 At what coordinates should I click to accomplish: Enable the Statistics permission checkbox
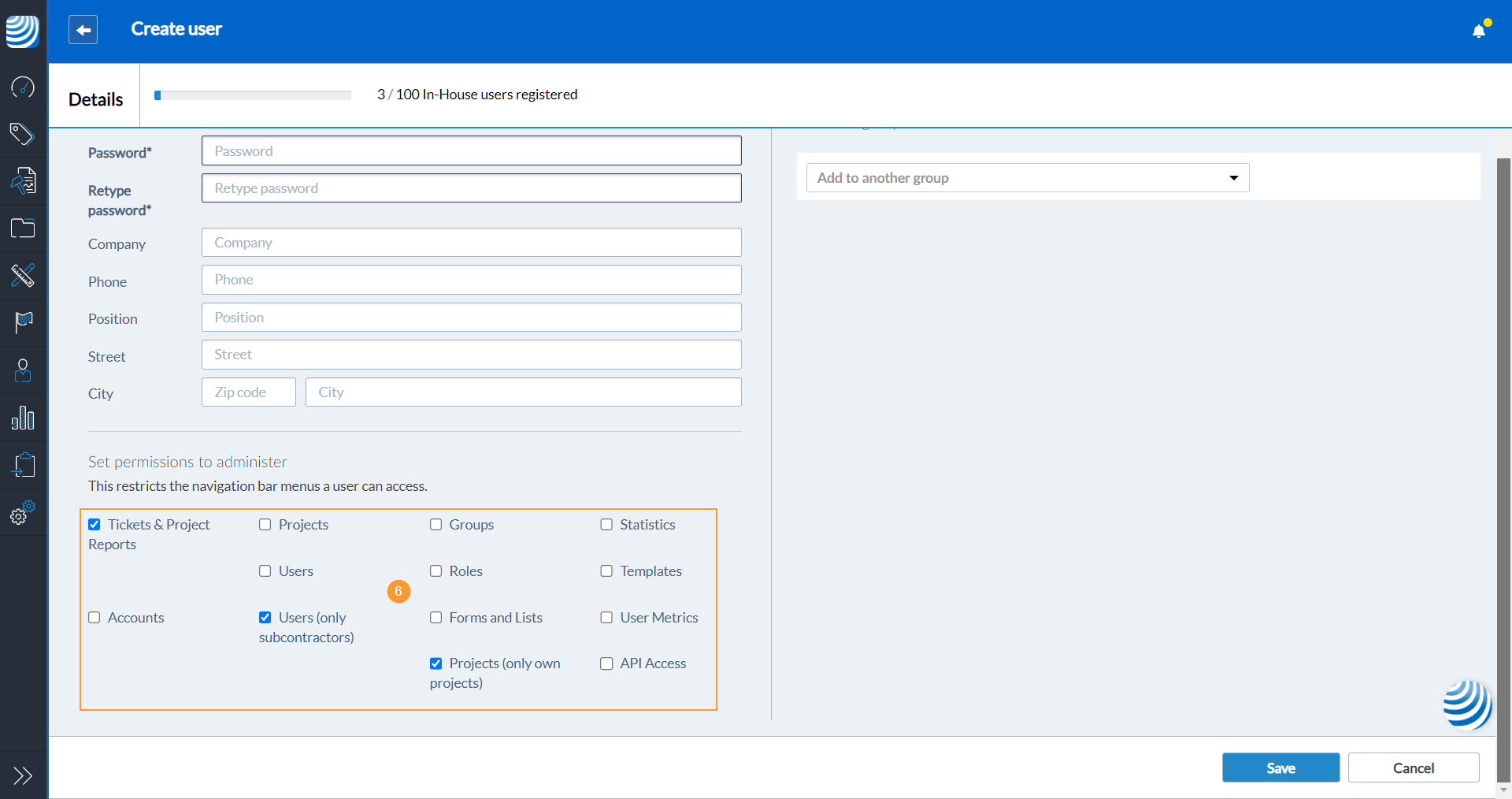pyautogui.click(x=606, y=525)
